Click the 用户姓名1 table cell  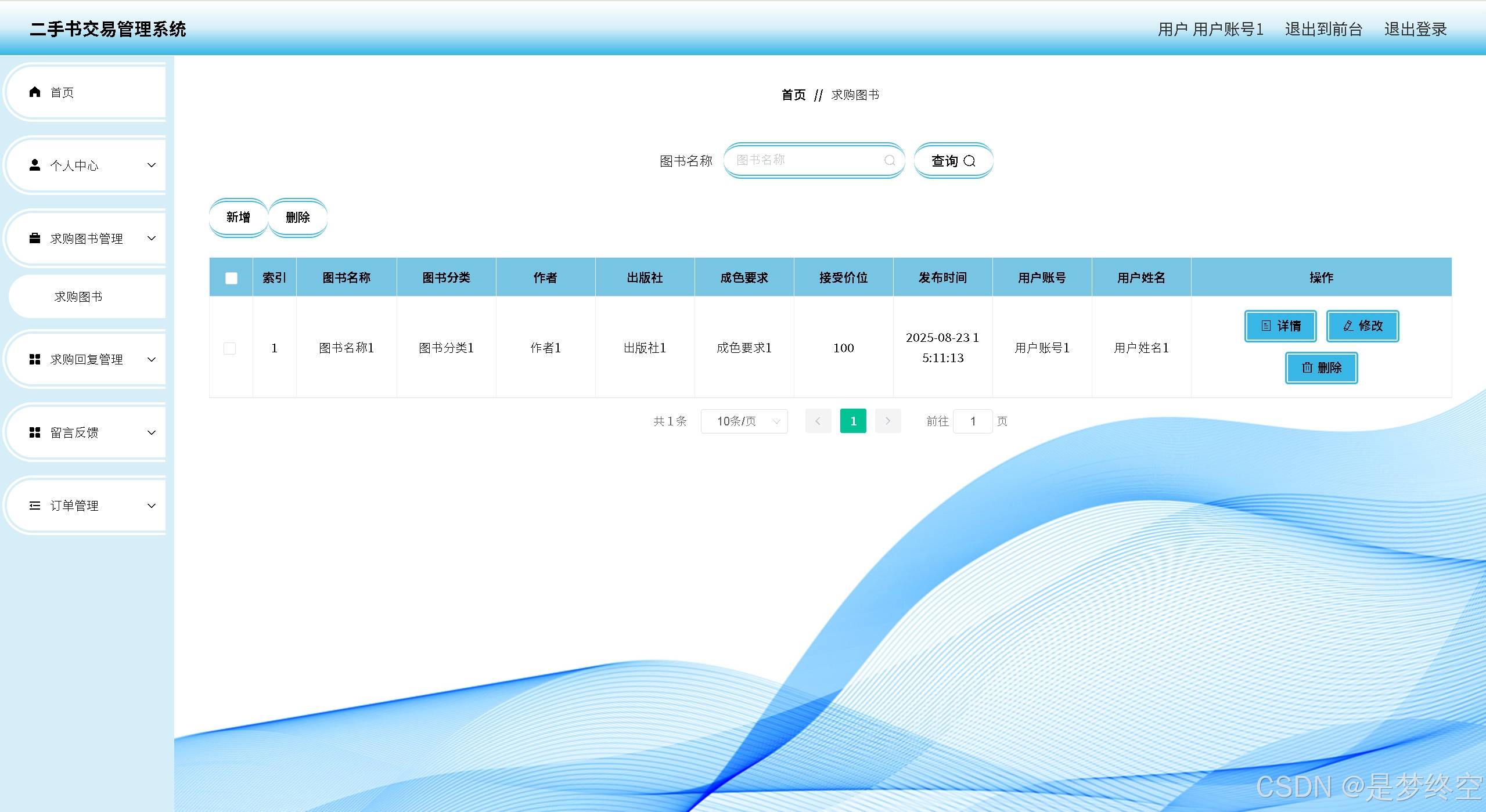coord(1141,348)
